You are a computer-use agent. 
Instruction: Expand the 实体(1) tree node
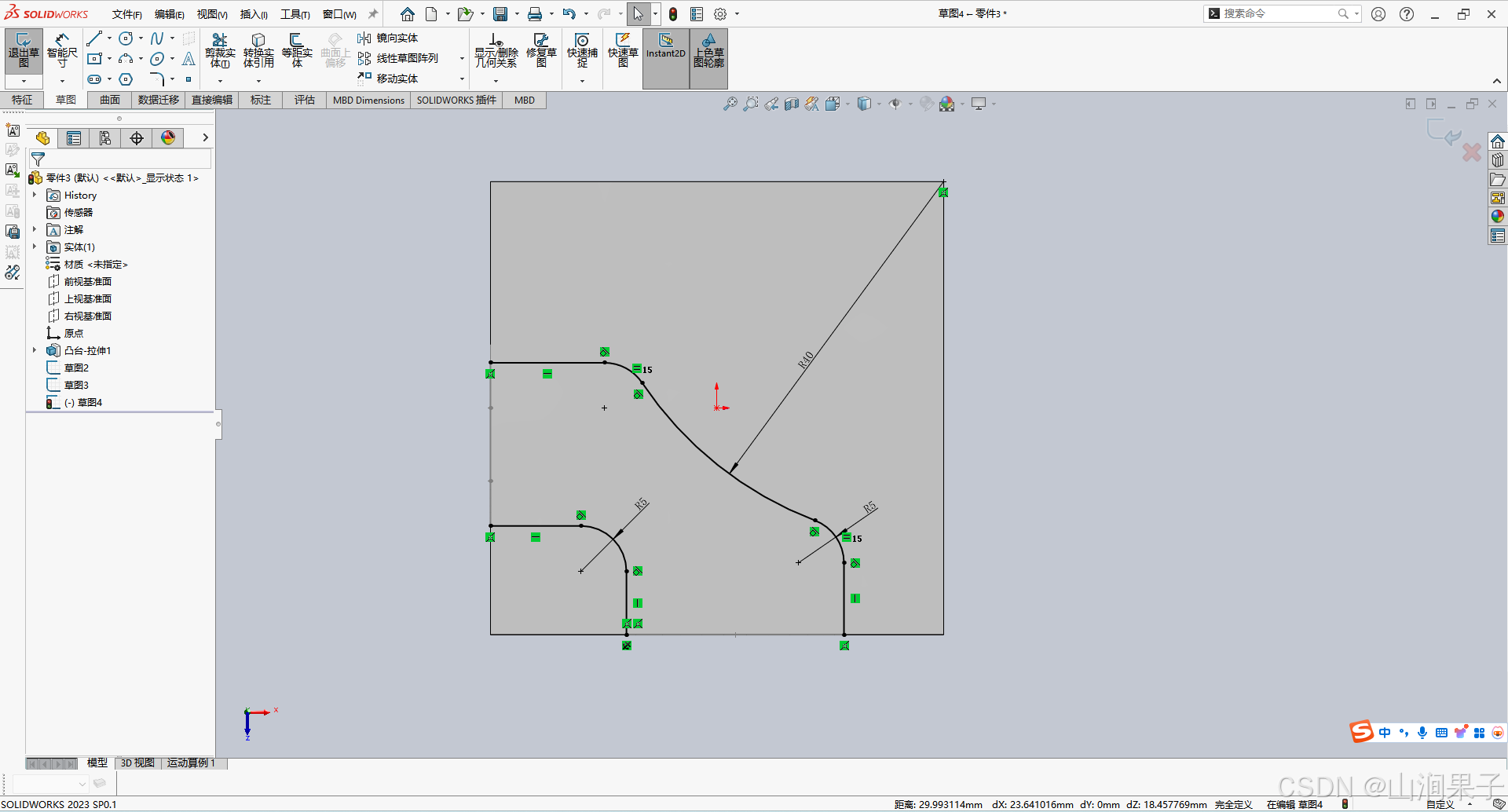point(35,247)
